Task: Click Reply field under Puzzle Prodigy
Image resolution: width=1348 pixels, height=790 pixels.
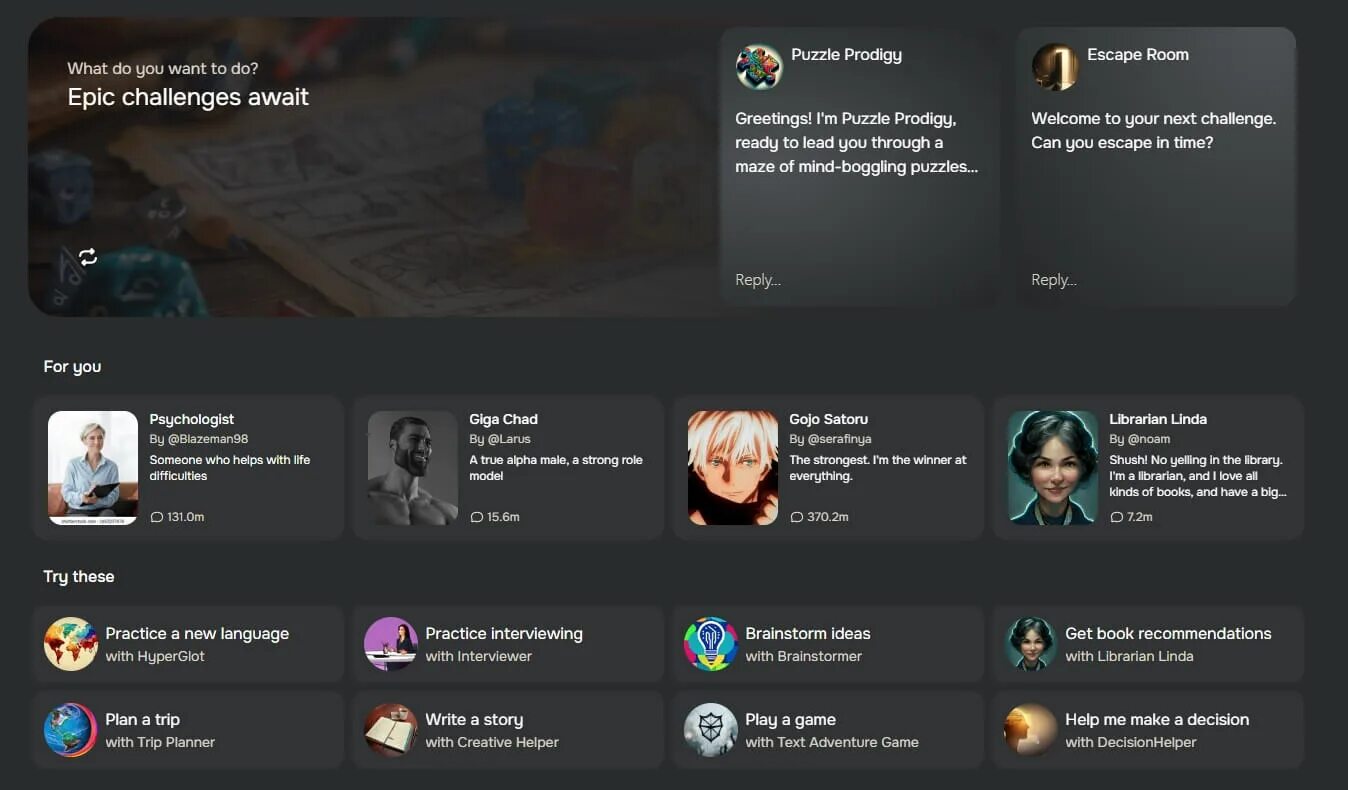Action: coord(860,280)
